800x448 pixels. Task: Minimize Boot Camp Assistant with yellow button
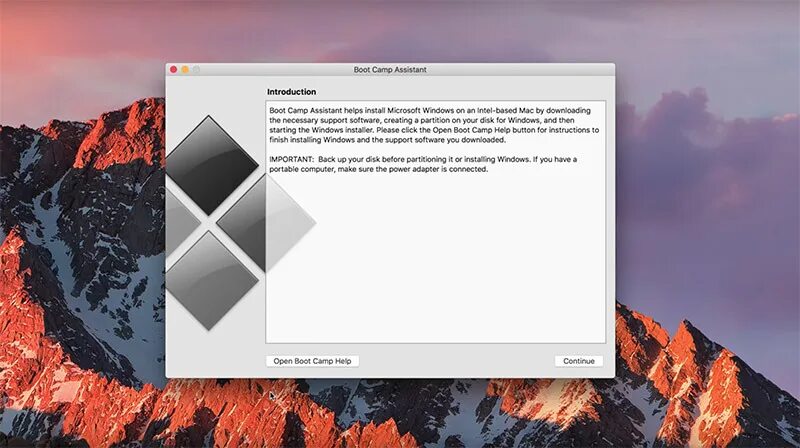click(x=185, y=69)
